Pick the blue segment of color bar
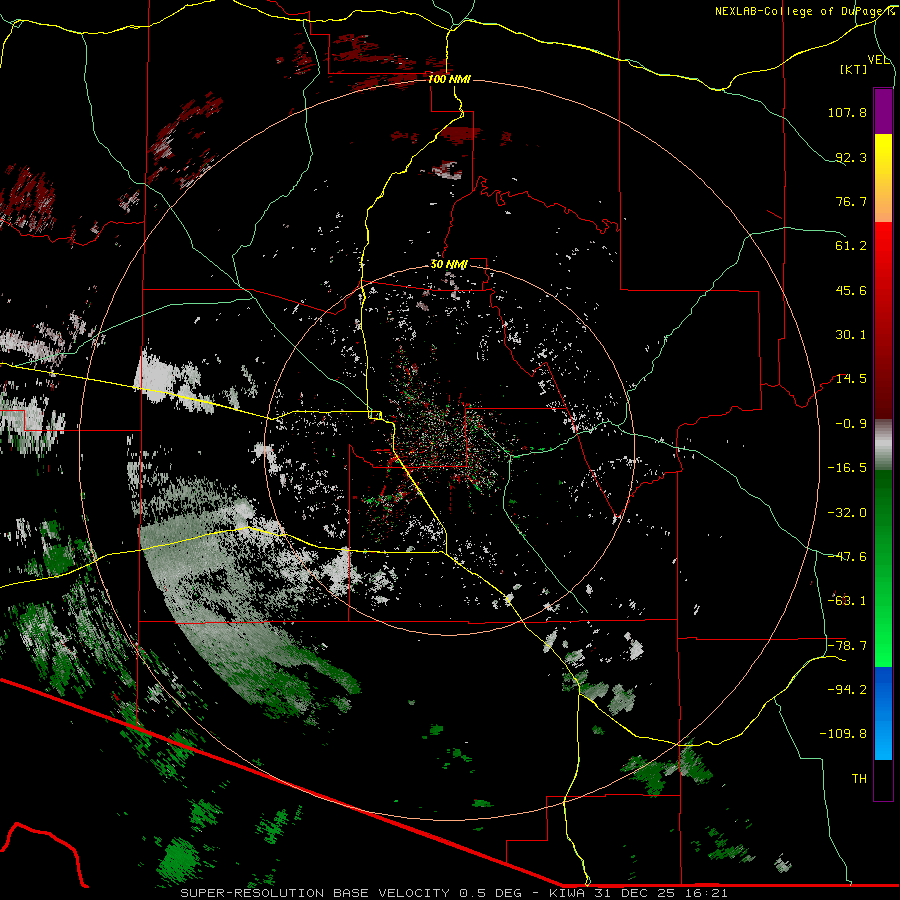 [883, 713]
